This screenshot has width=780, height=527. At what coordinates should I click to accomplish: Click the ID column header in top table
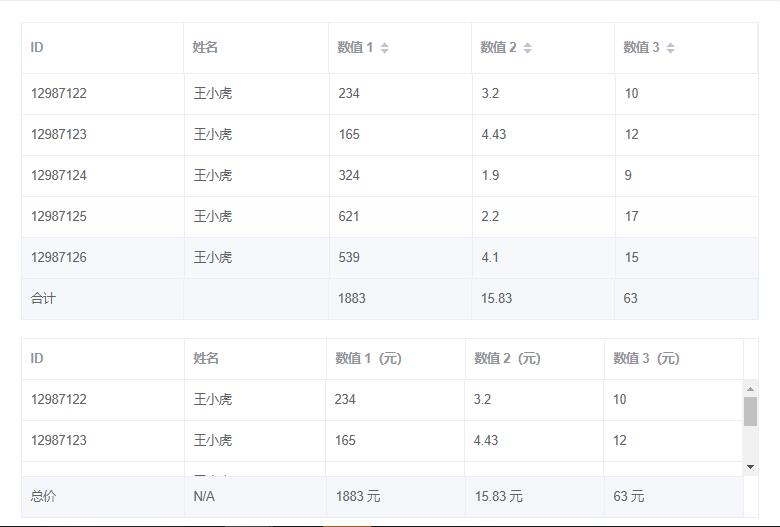[x=38, y=47]
